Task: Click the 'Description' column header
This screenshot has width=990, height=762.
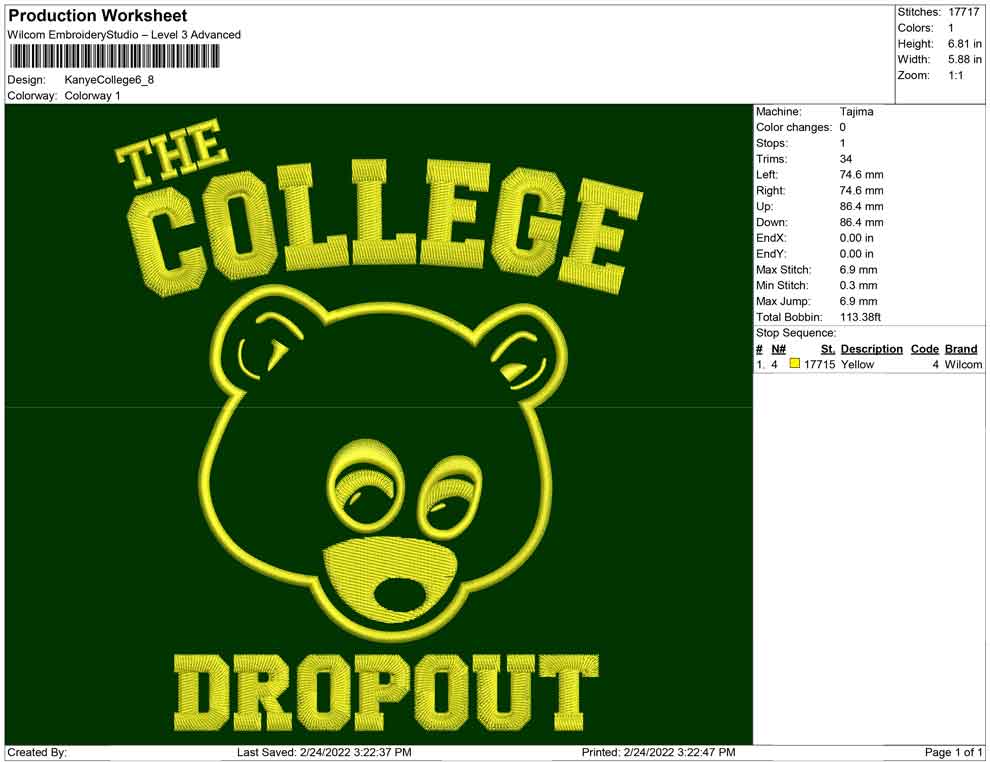Action: click(x=871, y=348)
